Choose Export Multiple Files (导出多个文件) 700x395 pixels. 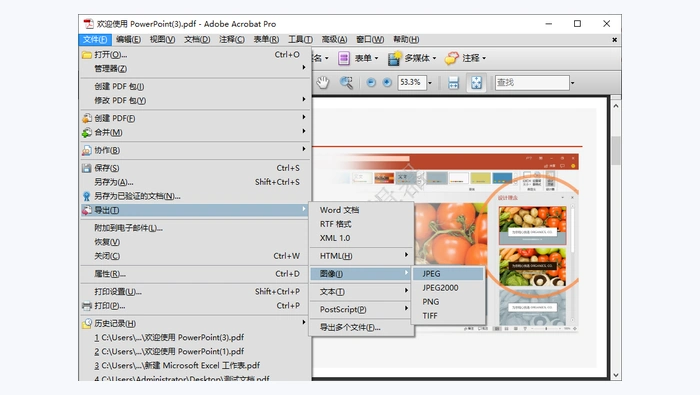point(362,328)
